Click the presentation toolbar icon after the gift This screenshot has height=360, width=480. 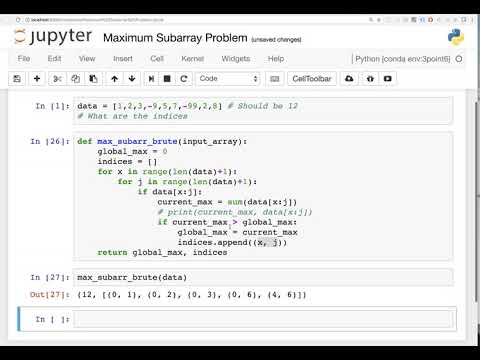click(x=388, y=79)
